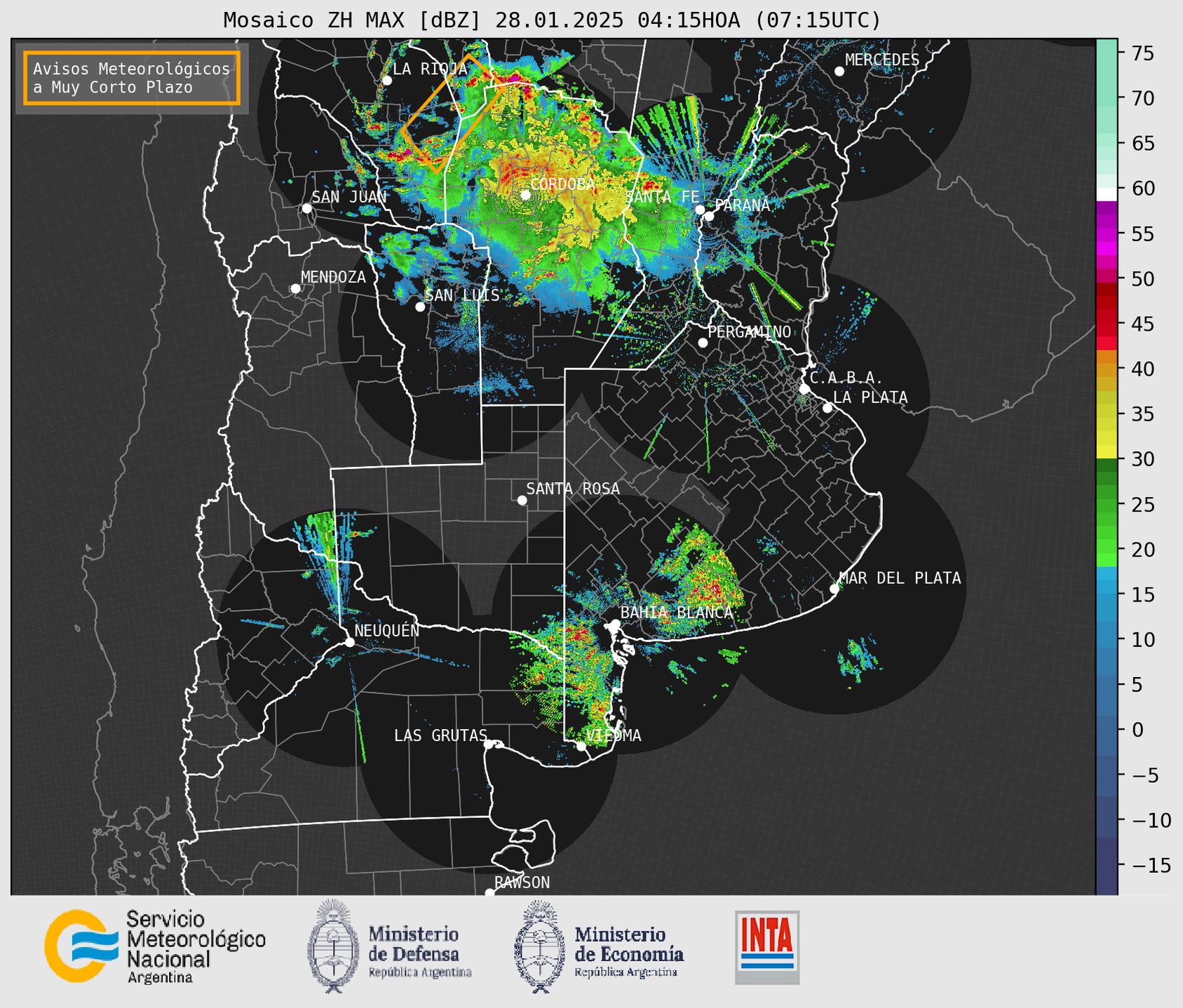
Task: Click the Córdoba city marker
Action: pyautogui.click(x=525, y=195)
